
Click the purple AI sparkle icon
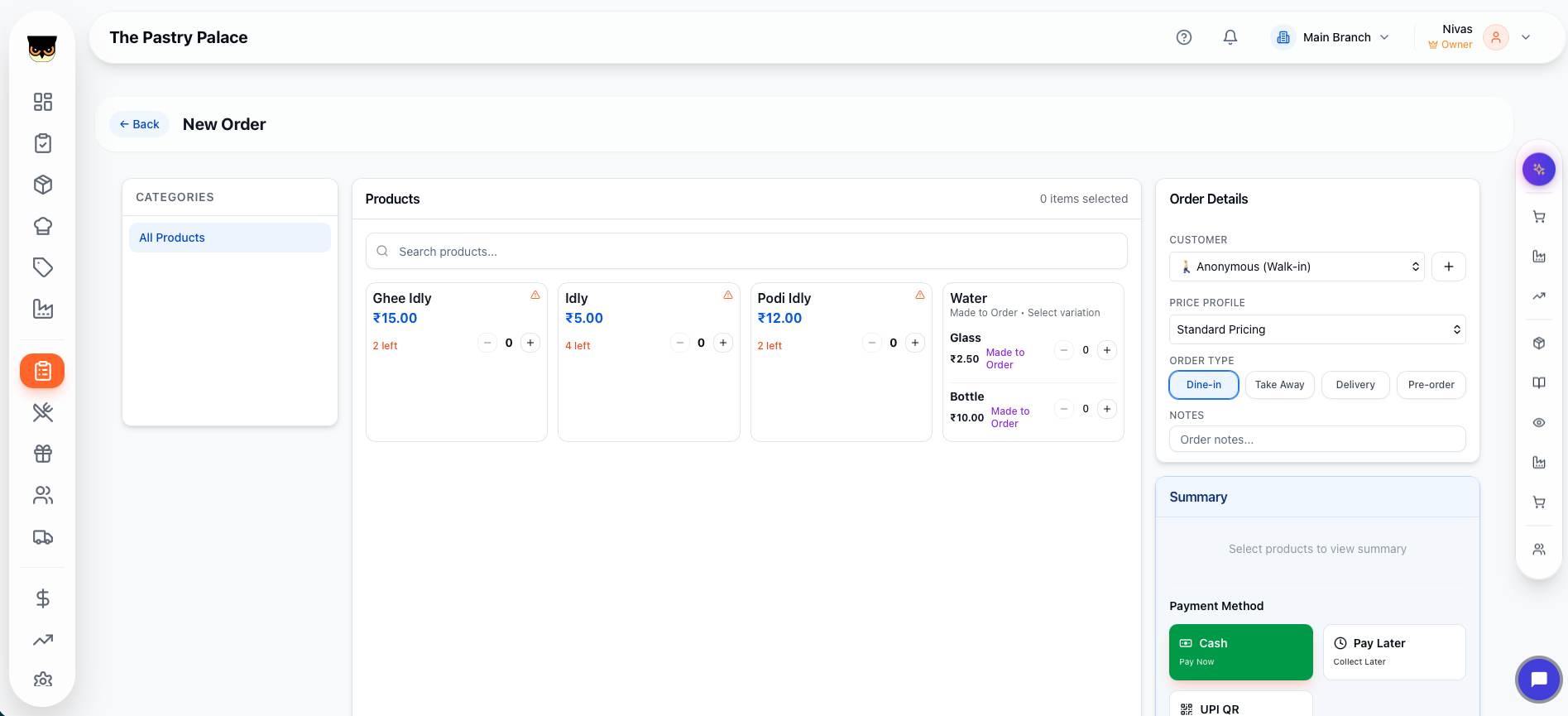pos(1538,170)
